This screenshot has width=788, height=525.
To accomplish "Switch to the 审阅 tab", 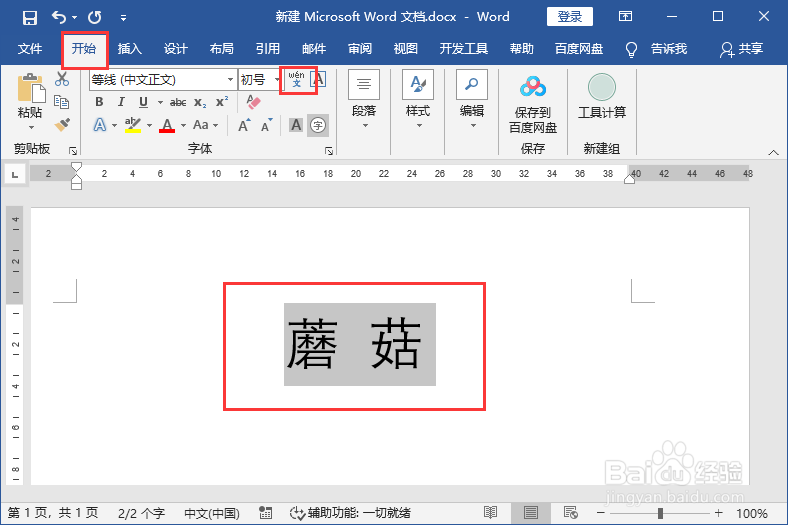I will click(360, 49).
